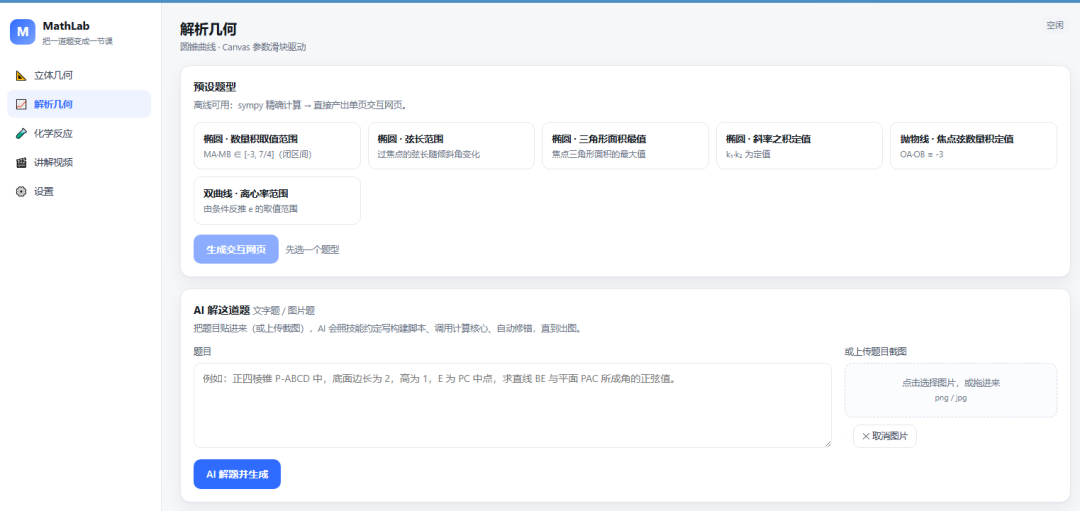This screenshot has width=1080, height=511.
Task: Open the 讲解视频 section
Action: pos(79,163)
